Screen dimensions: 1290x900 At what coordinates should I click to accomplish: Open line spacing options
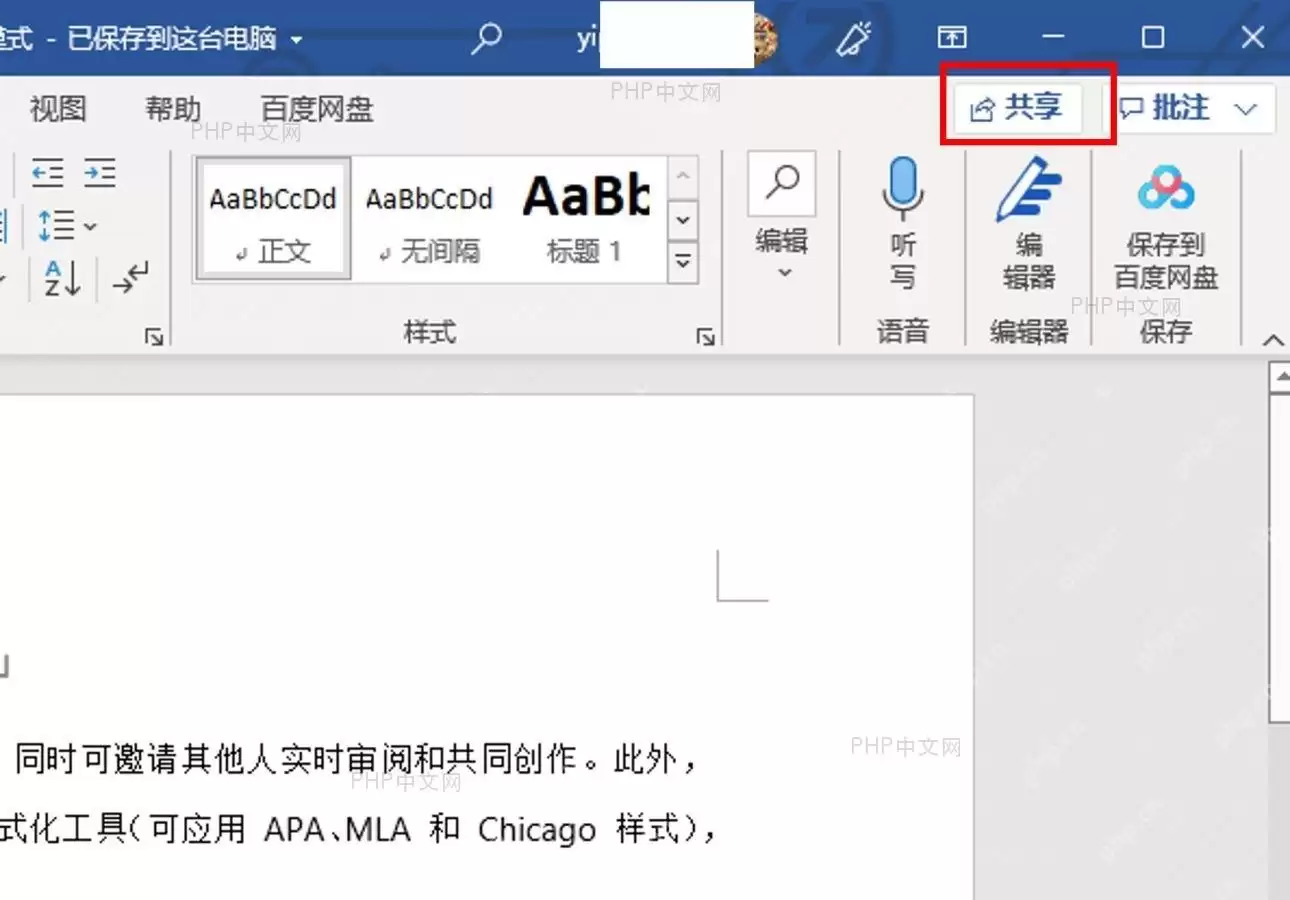[67, 226]
